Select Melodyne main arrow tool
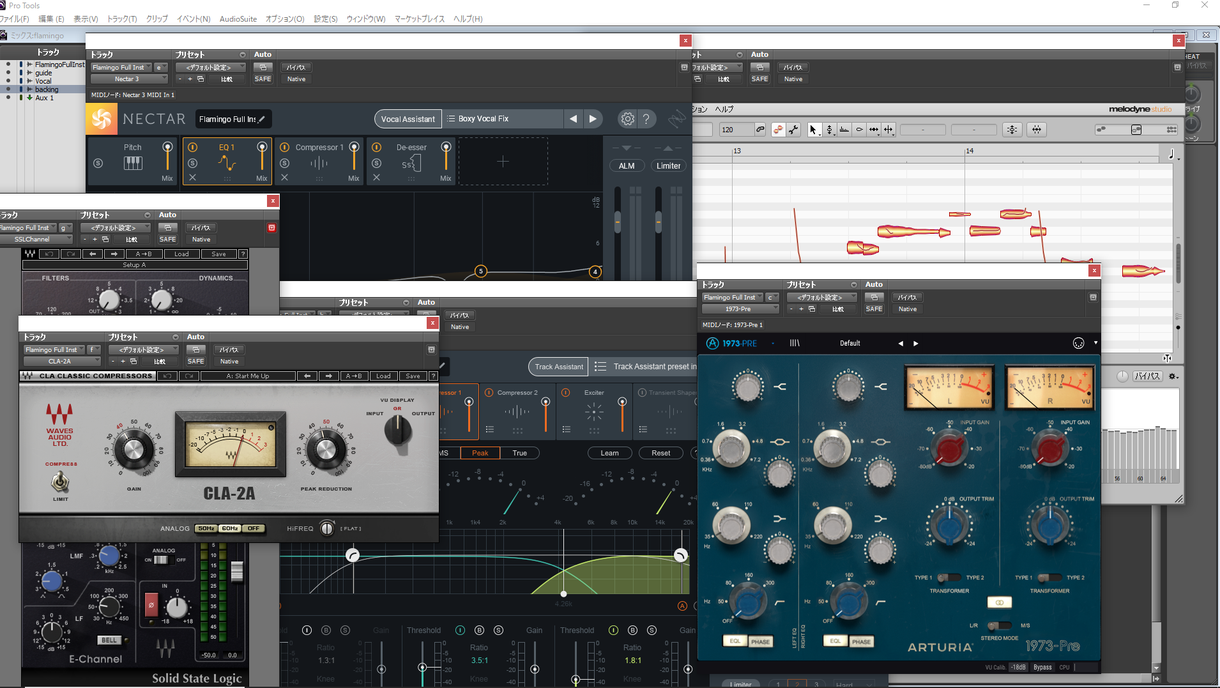Screen dimensions: 1220x688 [813, 130]
